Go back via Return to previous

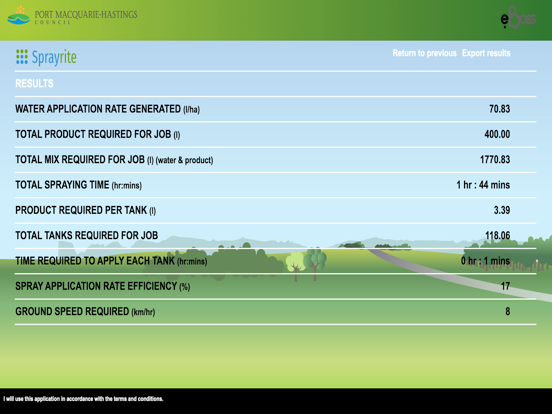pos(424,53)
